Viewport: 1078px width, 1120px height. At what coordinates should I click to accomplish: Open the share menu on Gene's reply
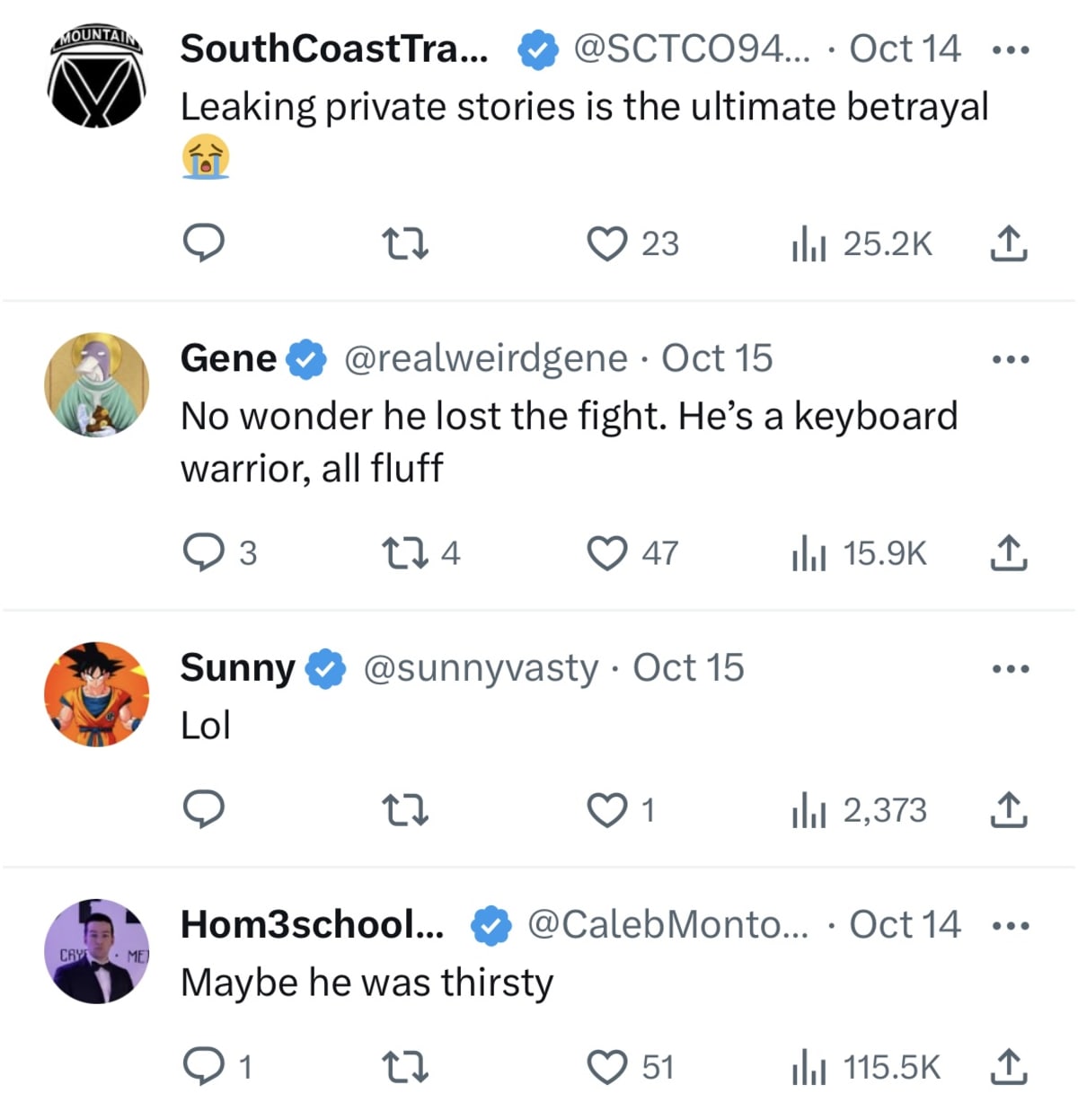pyautogui.click(x=1010, y=553)
